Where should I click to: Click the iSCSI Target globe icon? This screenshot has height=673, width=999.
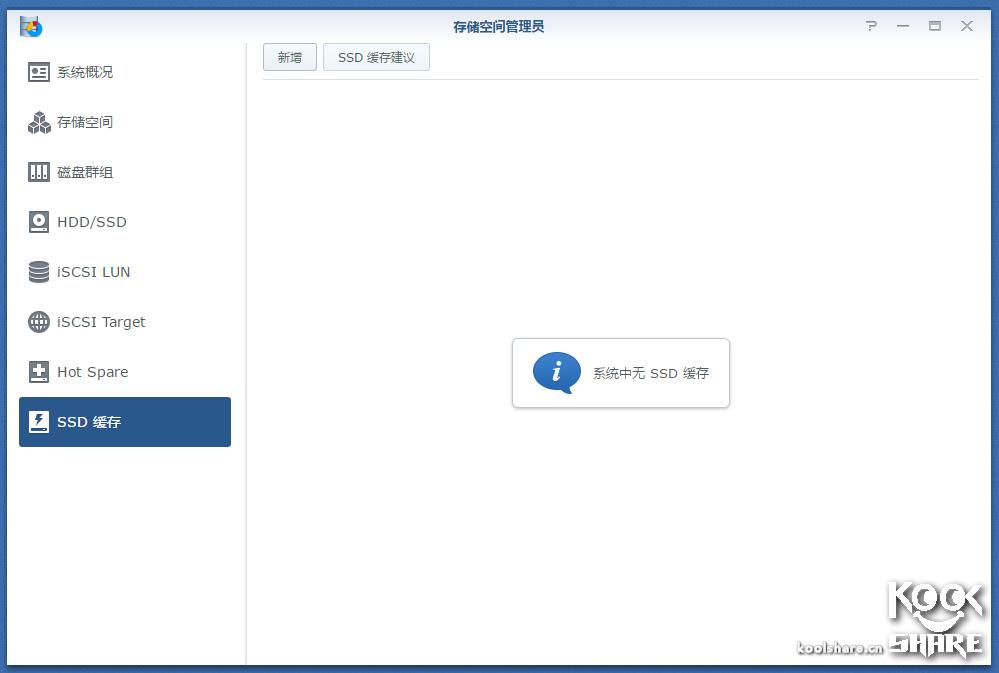point(38,322)
